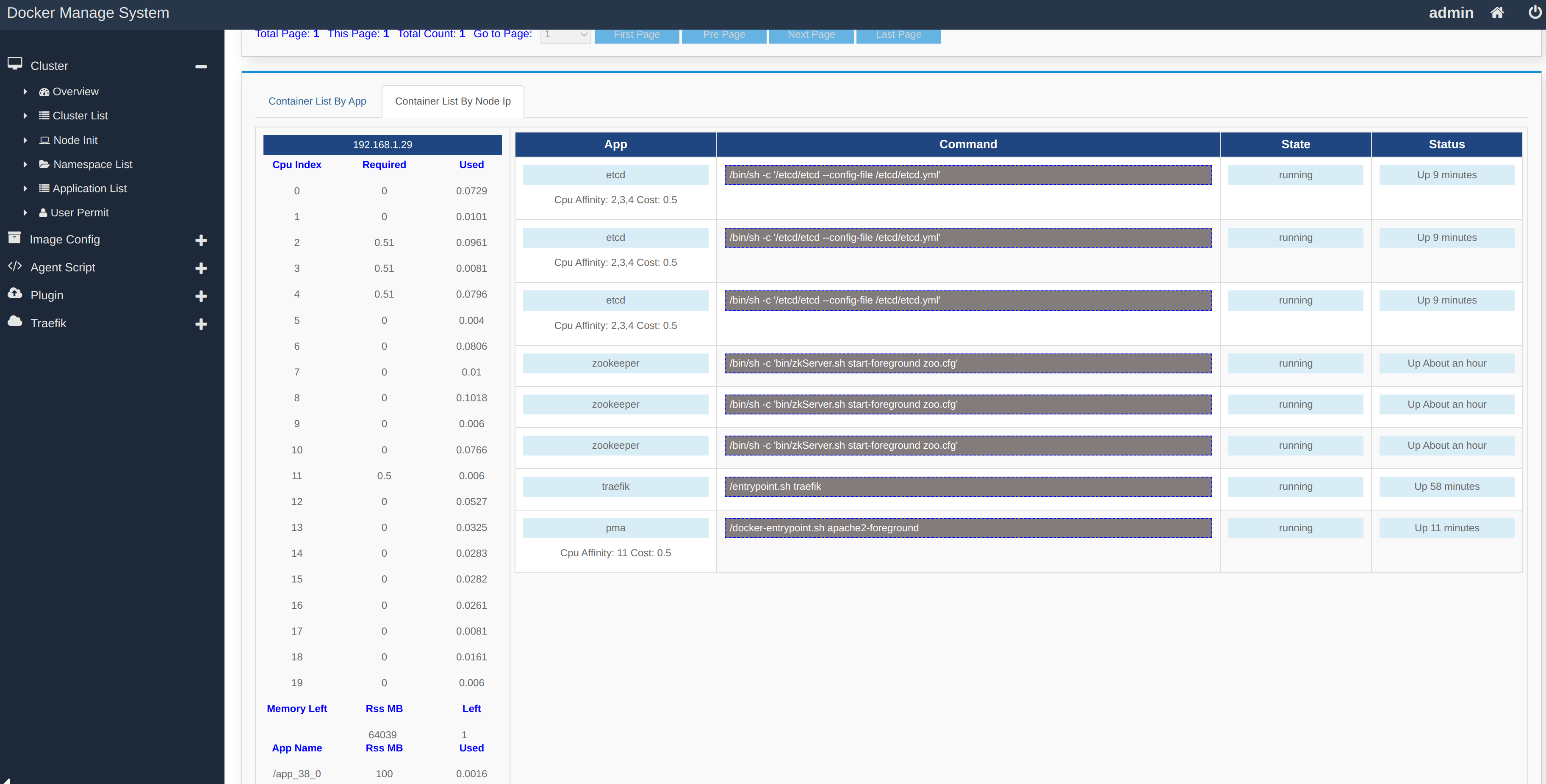Click Required value 0.5 for CPU 11
This screenshot has height=784, width=1546.
point(384,476)
